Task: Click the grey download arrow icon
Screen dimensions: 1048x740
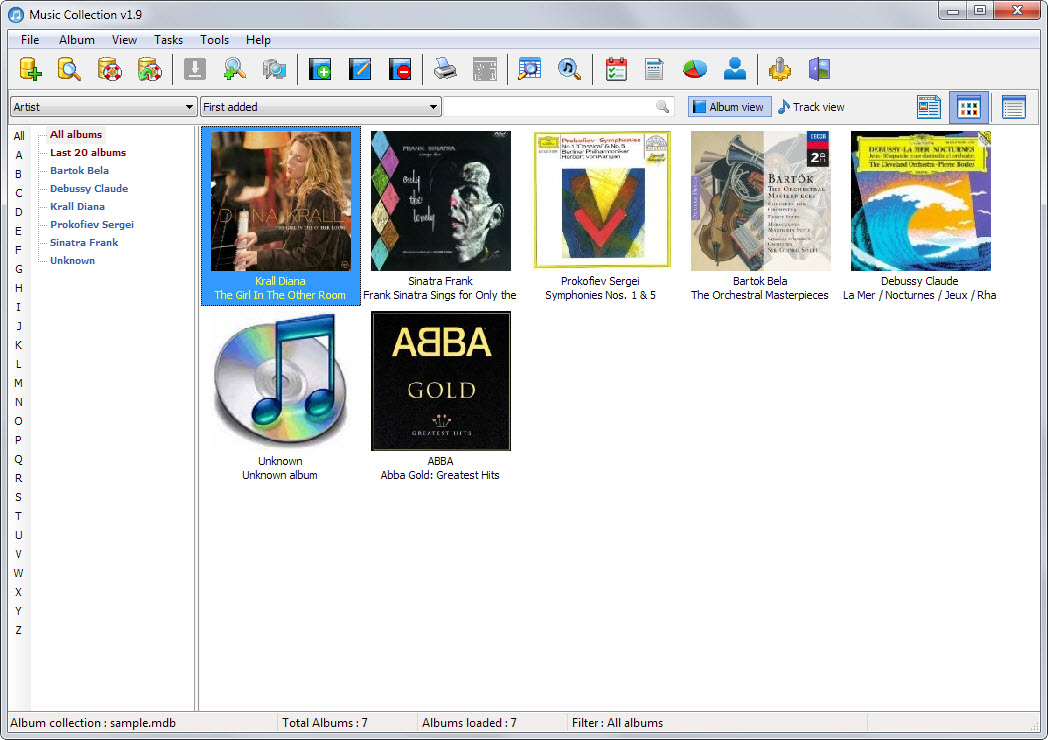Action: pos(194,69)
